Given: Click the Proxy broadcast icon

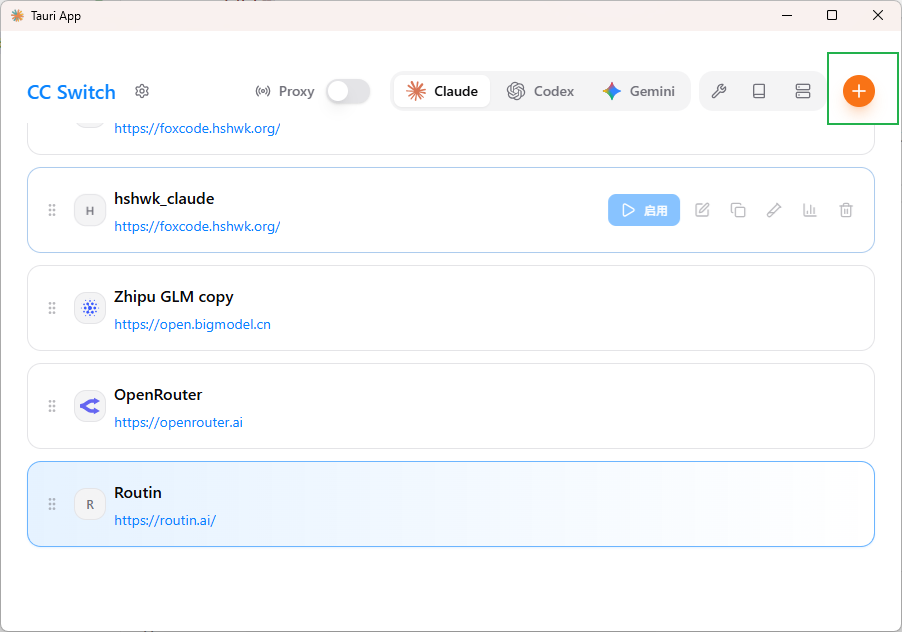Looking at the screenshot, I should coord(263,91).
